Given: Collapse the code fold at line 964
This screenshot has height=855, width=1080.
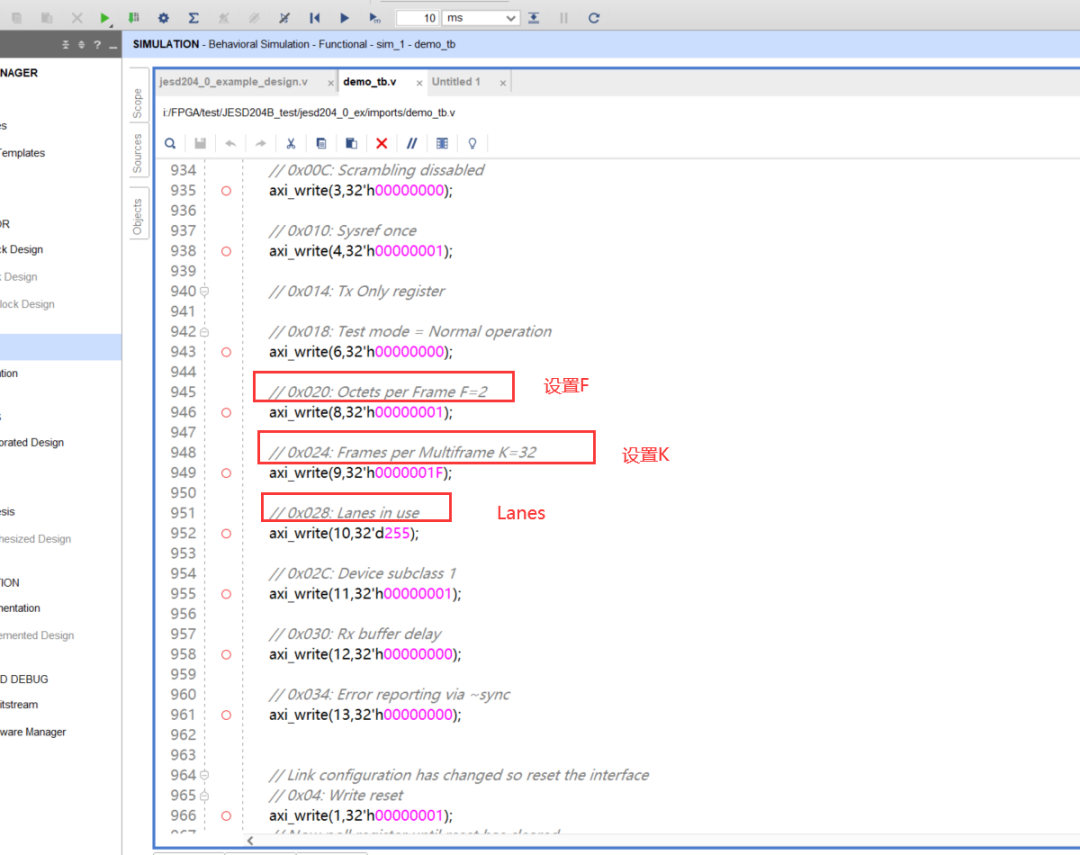Looking at the screenshot, I should (205, 775).
